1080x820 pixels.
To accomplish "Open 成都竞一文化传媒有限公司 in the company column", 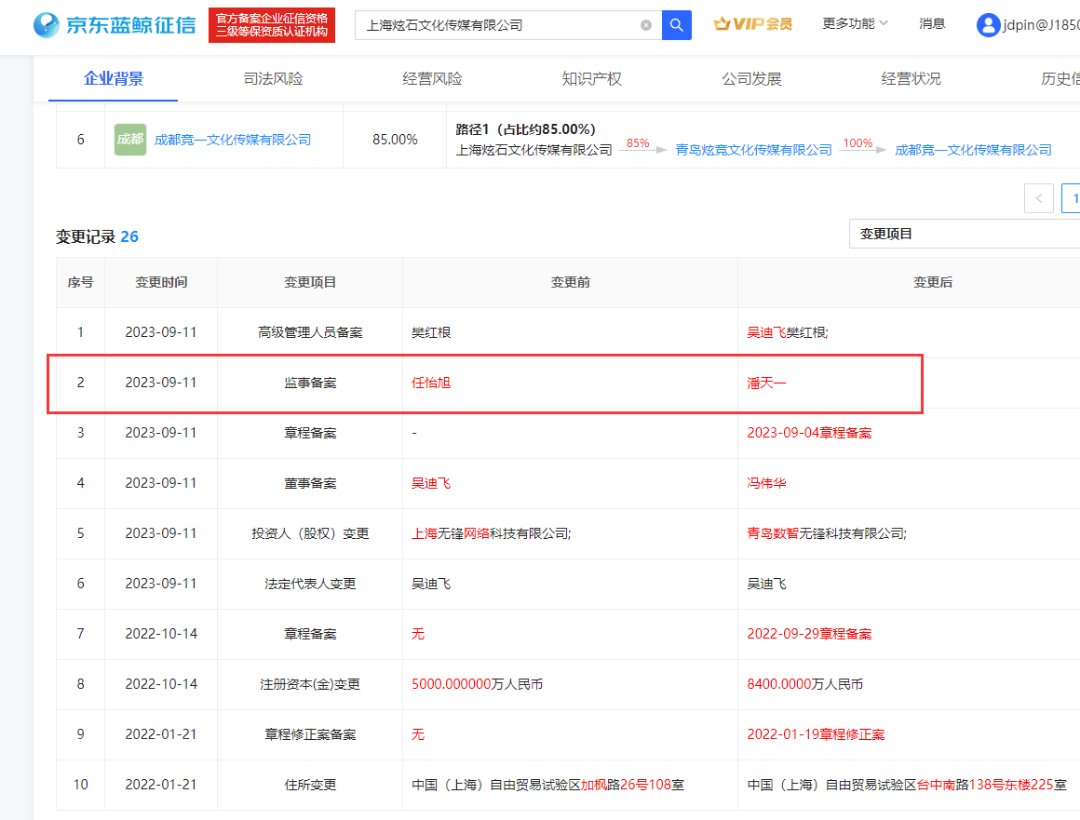I will (232, 140).
